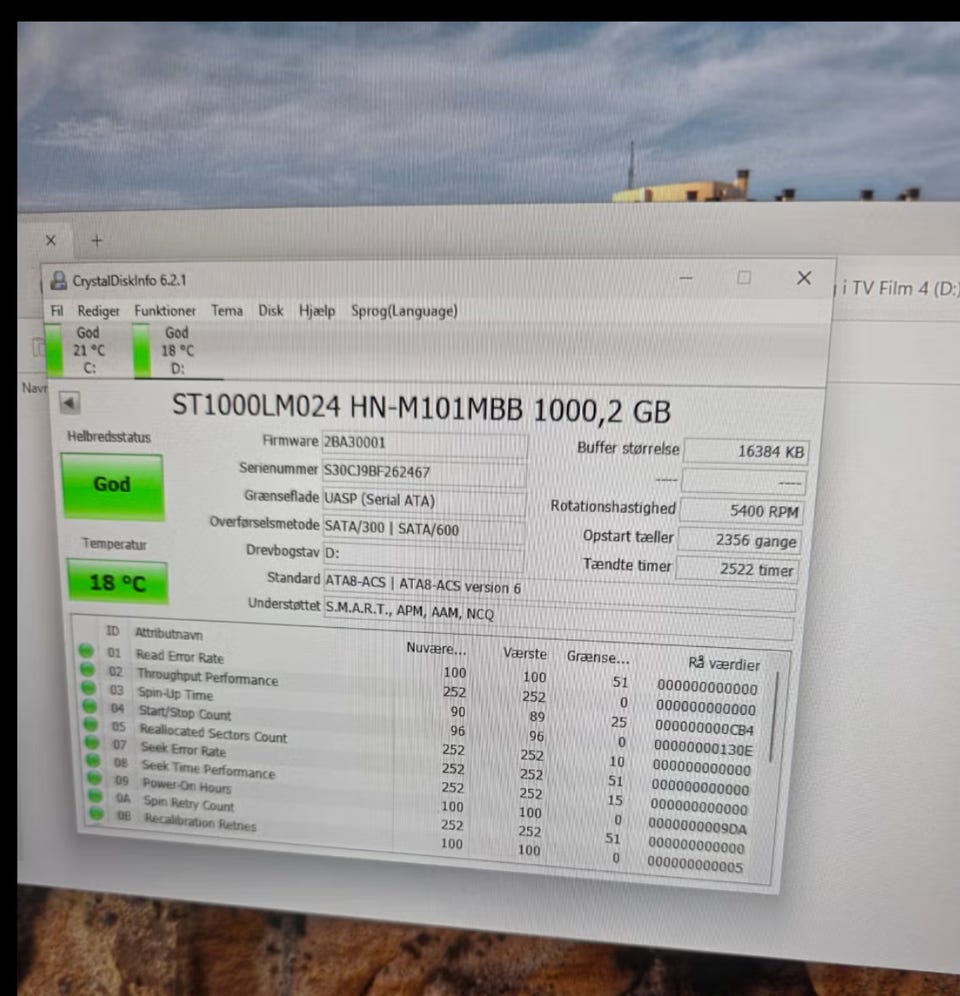Click the status dot for Spin Retry Count
Viewport: 960px width, 996px height.
(x=96, y=795)
